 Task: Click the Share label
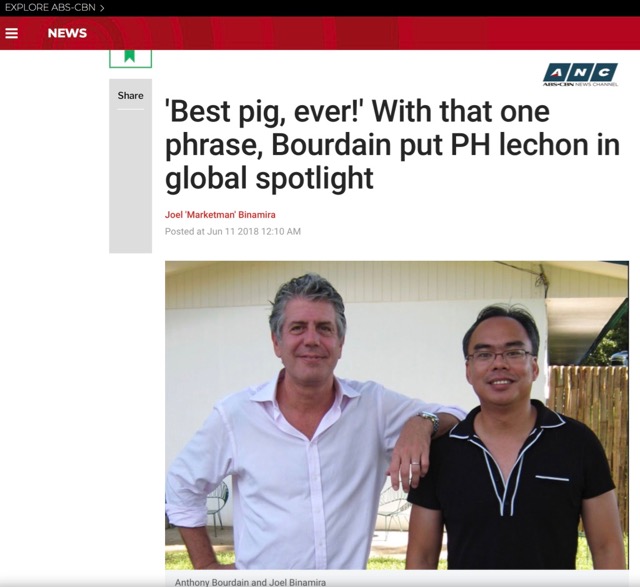pyautogui.click(x=130, y=96)
